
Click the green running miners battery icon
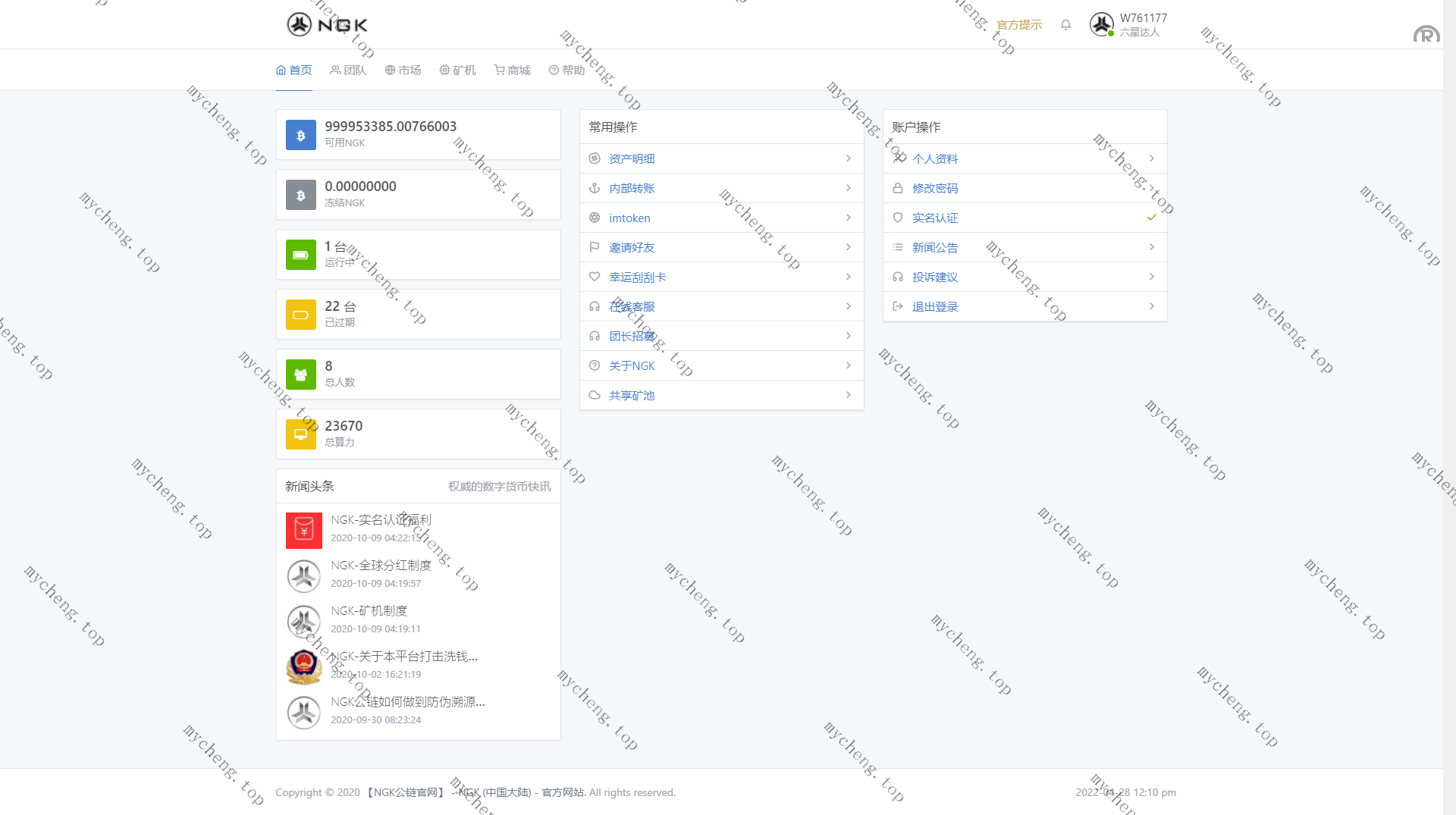coord(301,255)
